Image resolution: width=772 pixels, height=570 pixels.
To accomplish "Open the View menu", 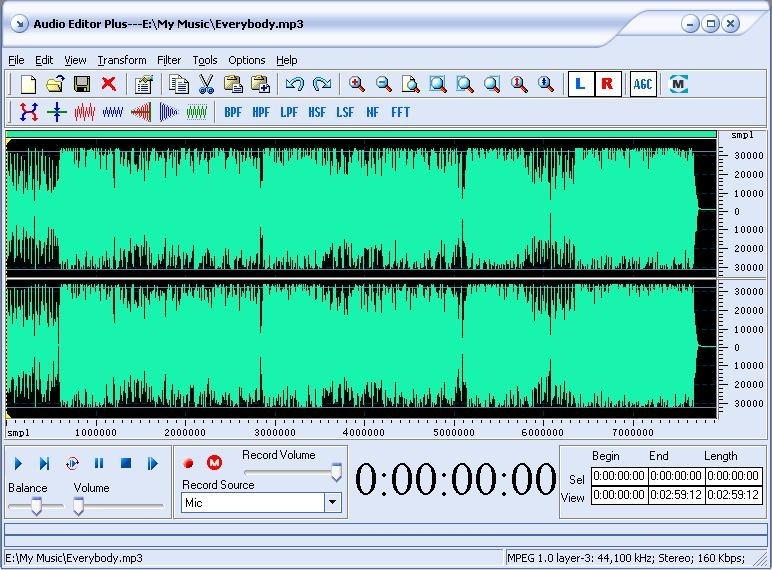I will pos(75,60).
